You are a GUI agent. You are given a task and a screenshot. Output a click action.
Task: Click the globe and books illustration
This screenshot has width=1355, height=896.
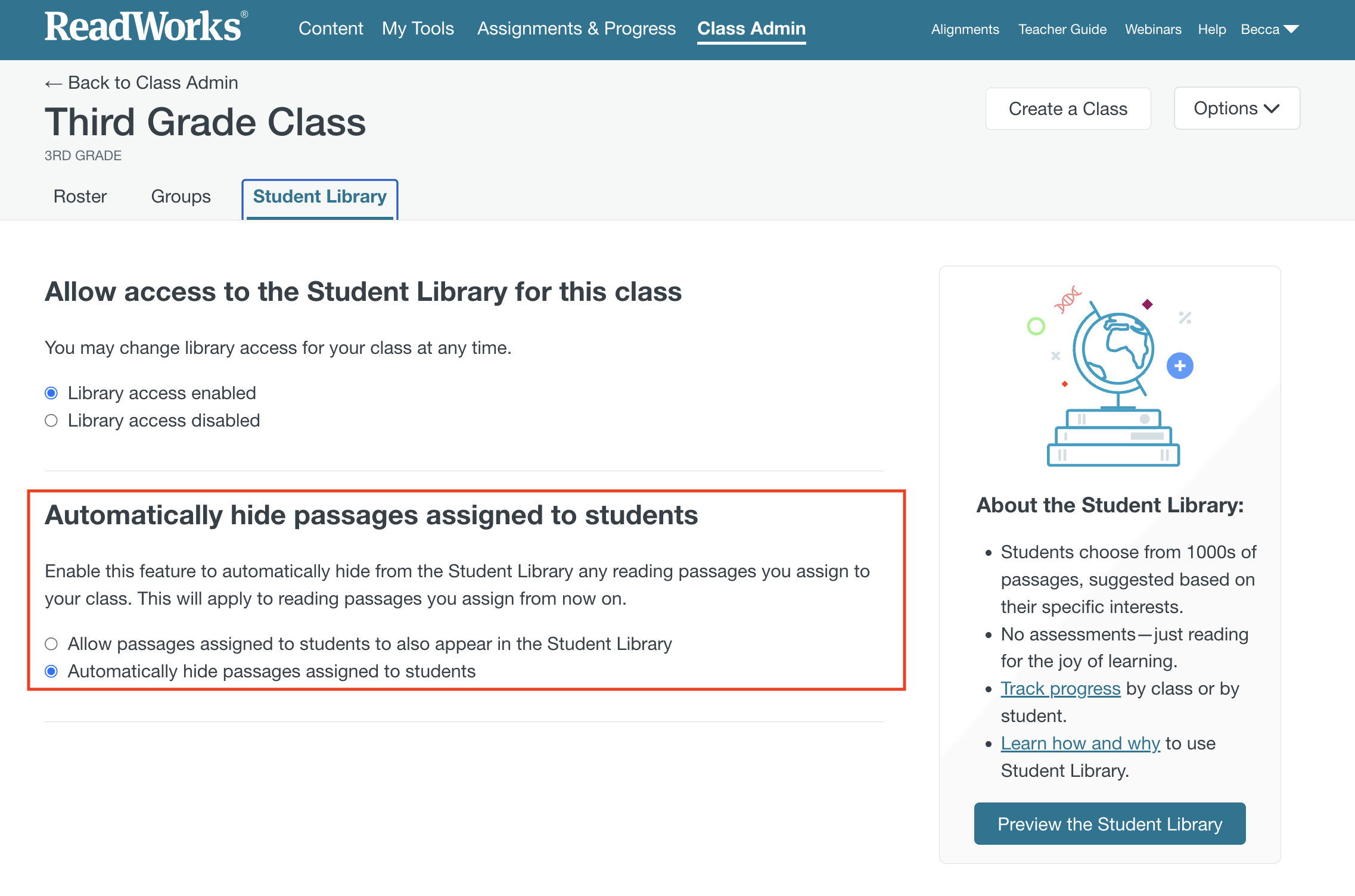pyautogui.click(x=1110, y=377)
